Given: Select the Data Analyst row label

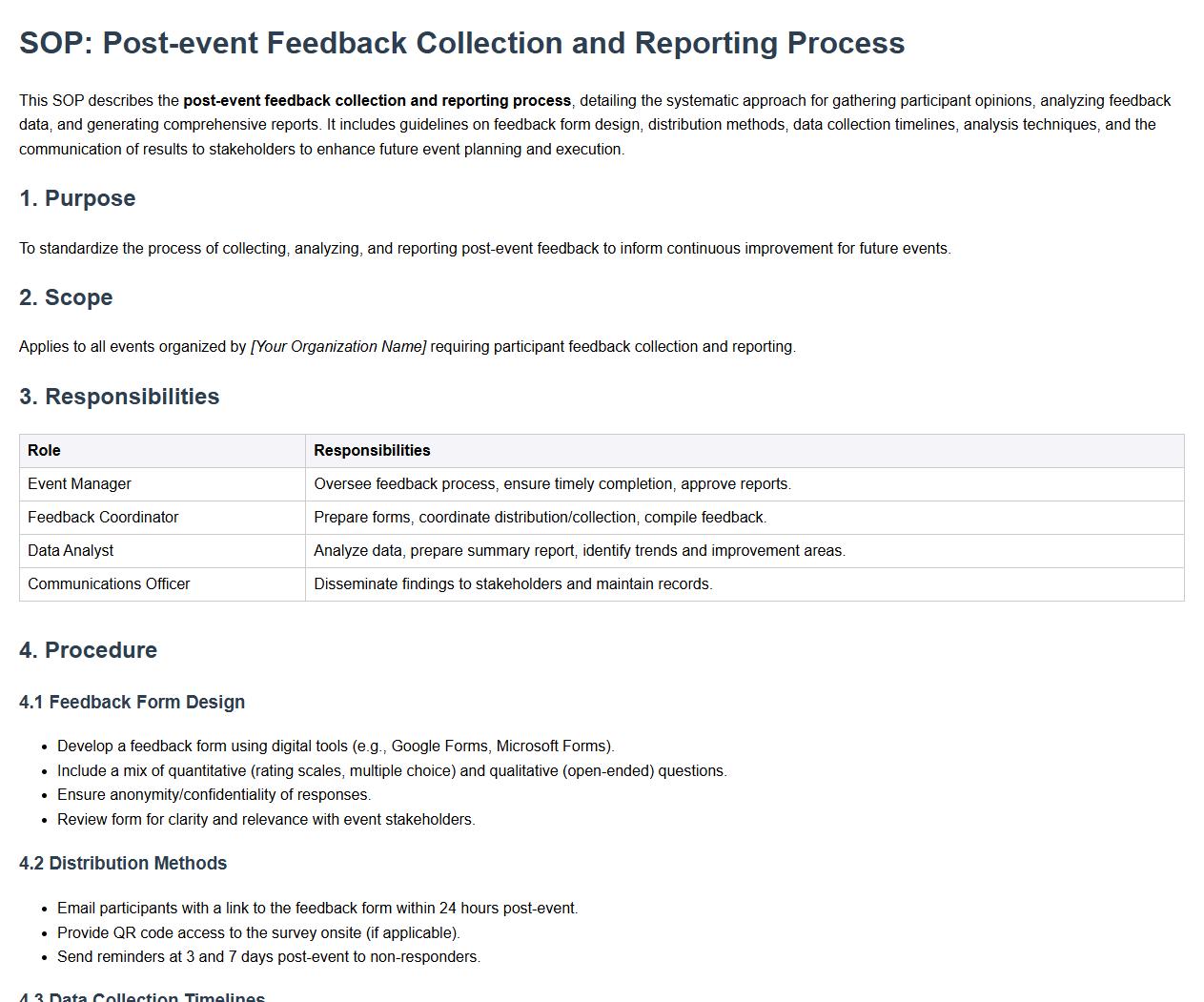Looking at the screenshot, I should (x=71, y=551).
